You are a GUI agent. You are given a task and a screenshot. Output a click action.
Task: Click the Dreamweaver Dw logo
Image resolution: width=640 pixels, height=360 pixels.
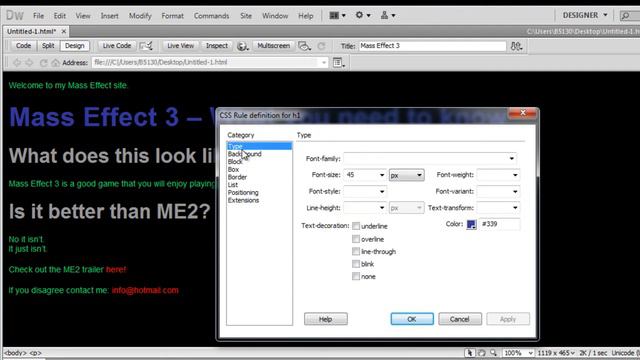point(15,16)
